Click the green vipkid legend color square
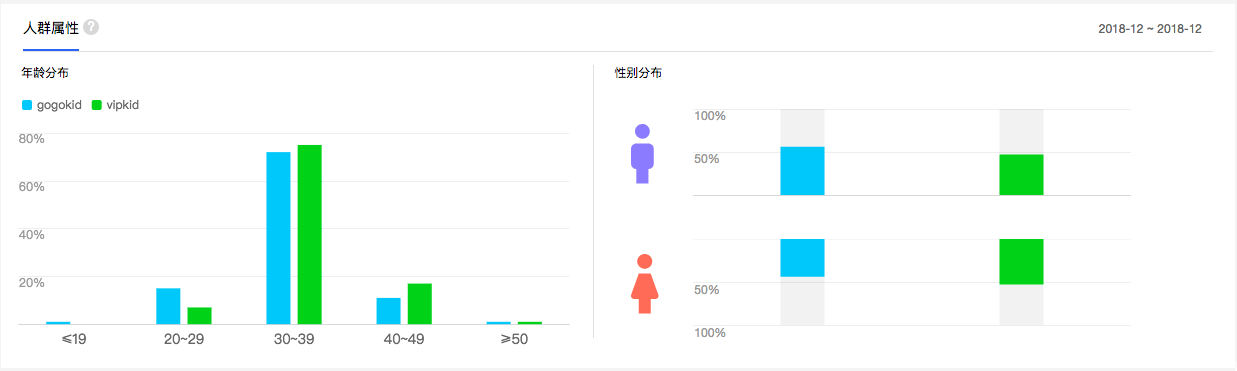The image size is (1237, 371). point(97,104)
